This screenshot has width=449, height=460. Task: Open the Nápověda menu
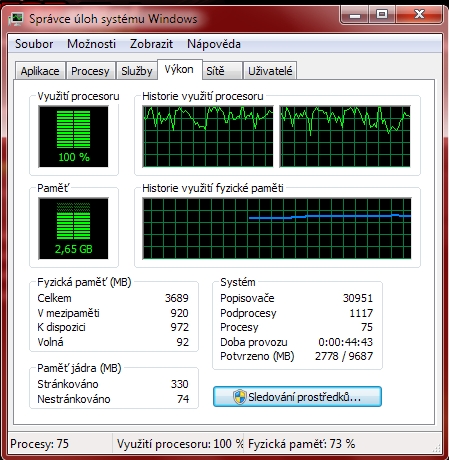[214, 44]
